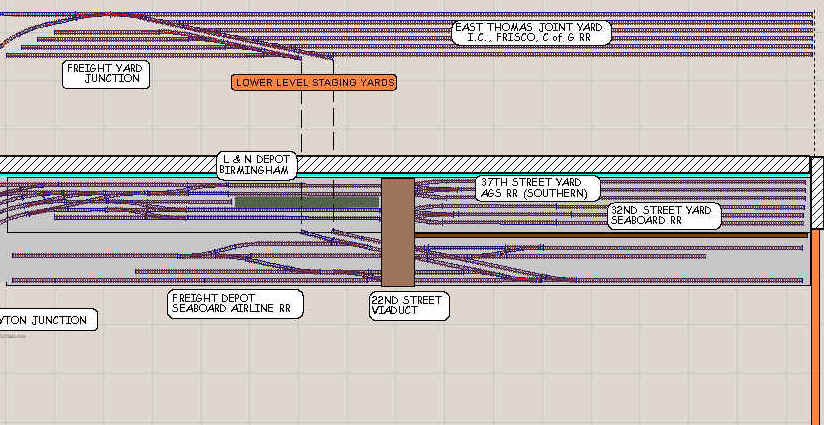Click the 22nd Street Viaduct label
Viewport: 824px width, 425px height.
pos(409,306)
